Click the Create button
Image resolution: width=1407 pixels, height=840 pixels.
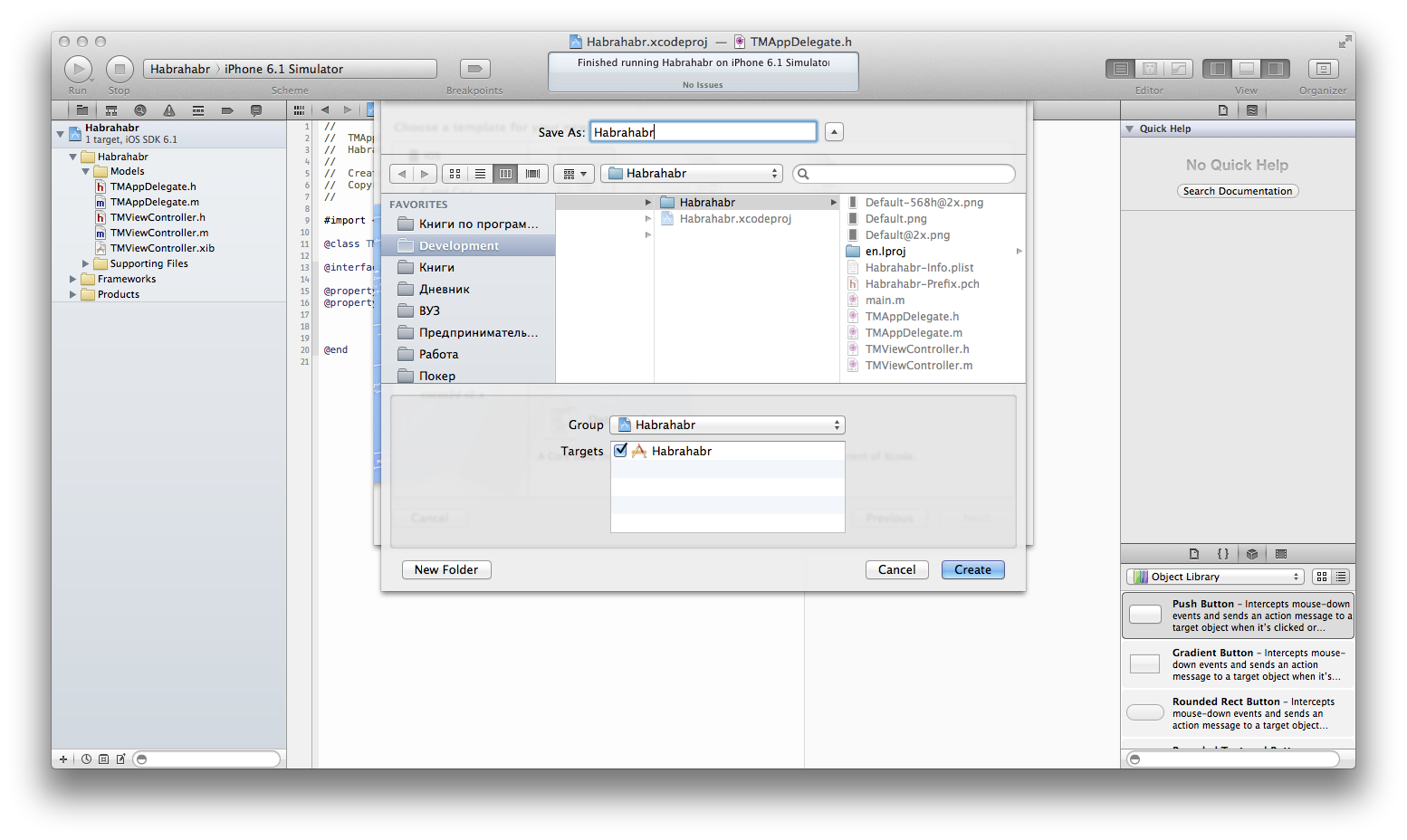973,570
